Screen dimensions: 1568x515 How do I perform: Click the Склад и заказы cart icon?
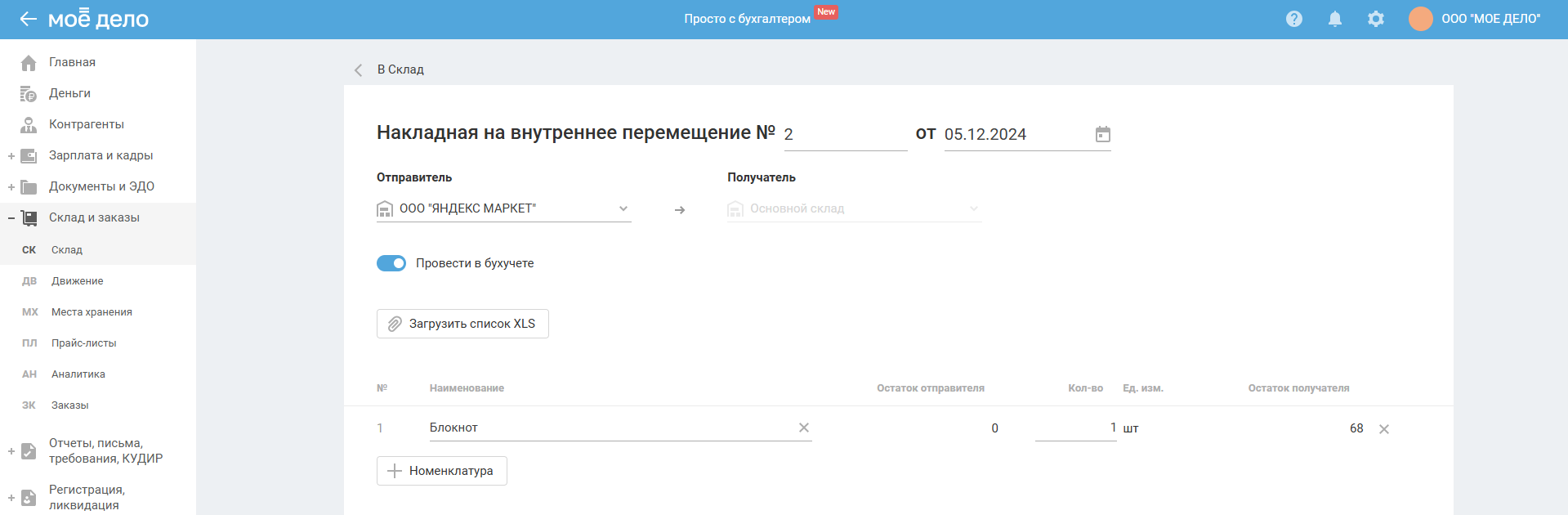(x=29, y=217)
